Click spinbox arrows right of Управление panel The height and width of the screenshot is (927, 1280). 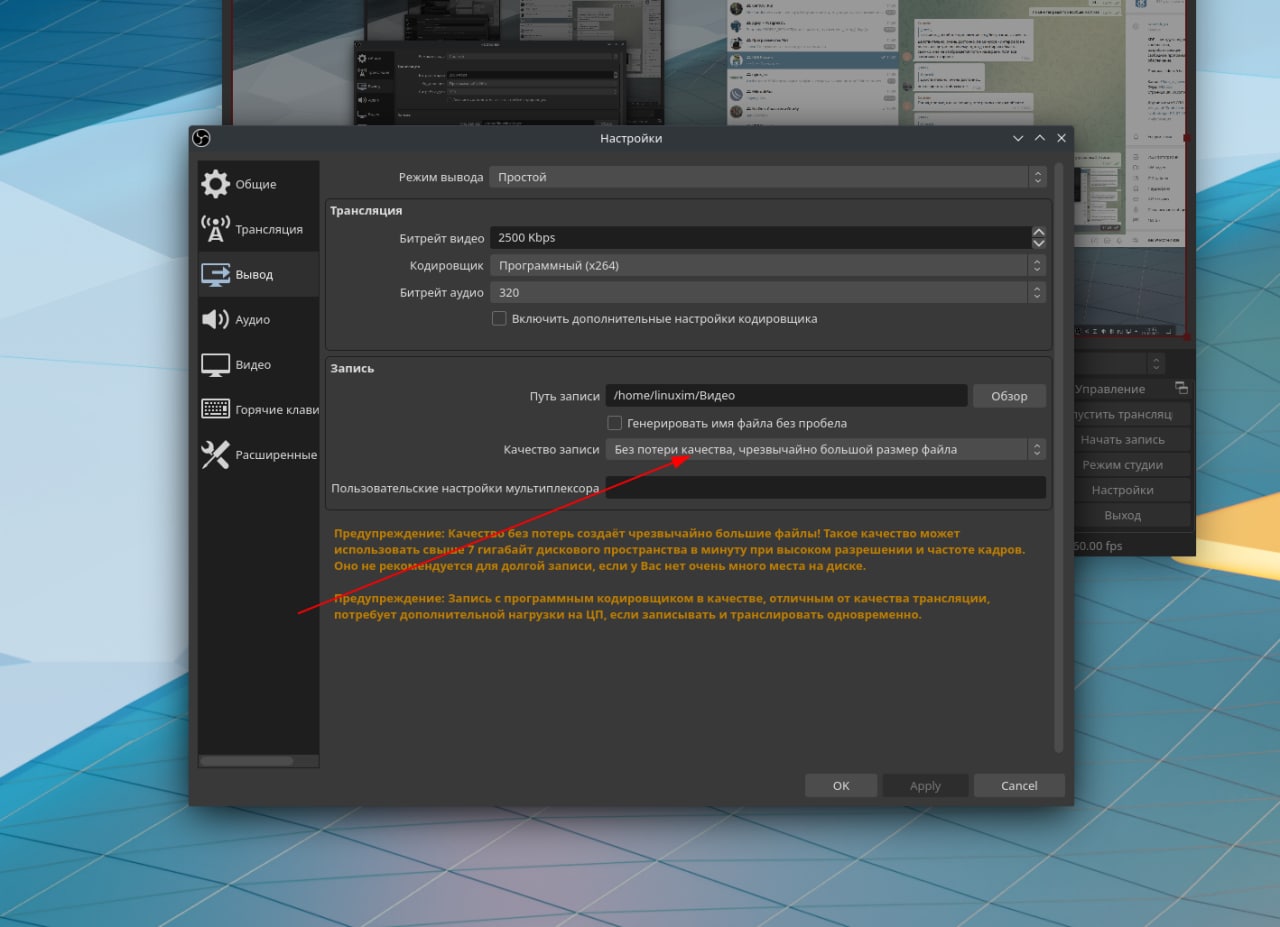pos(1157,364)
